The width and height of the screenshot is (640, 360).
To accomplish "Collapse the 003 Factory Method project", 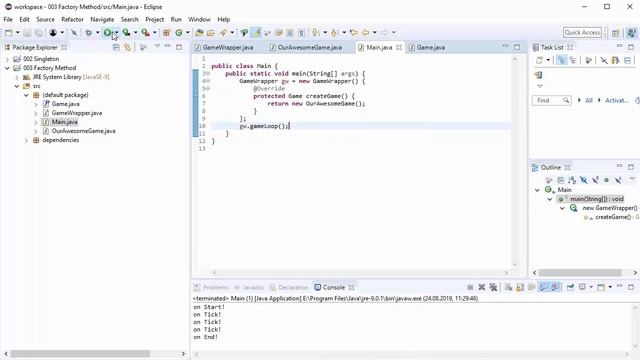I will (x=7, y=68).
